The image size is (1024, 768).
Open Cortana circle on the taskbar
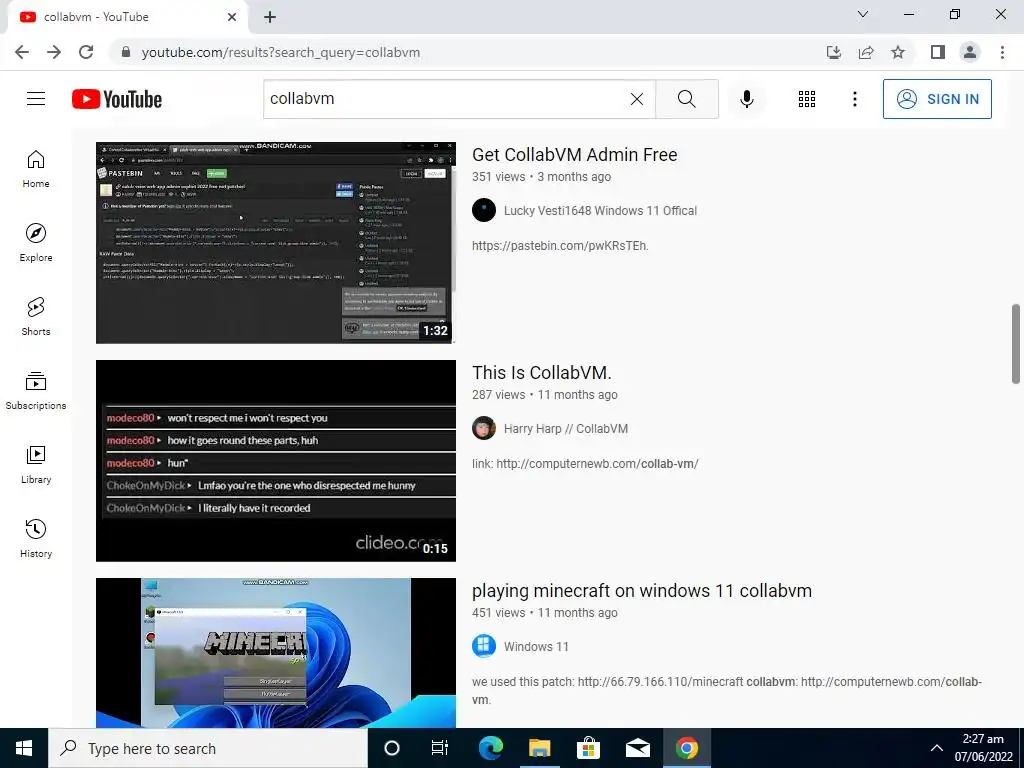[392, 748]
